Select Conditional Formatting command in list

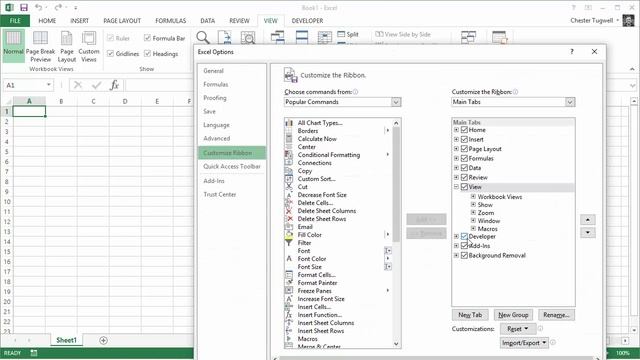click(x=329, y=155)
